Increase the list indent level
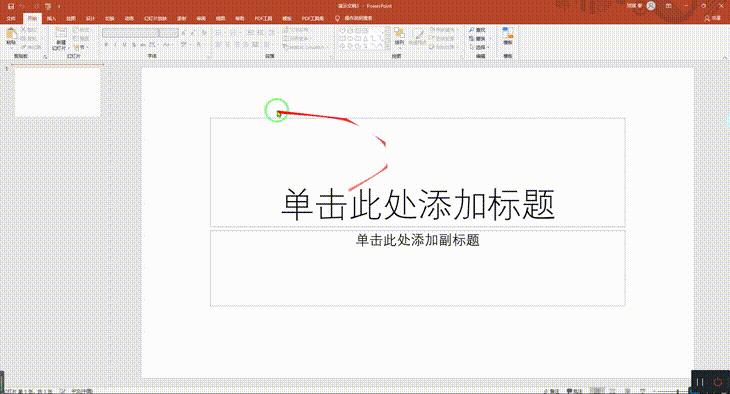The width and height of the screenshot is (730, 394). pyautogui.click(x=260, y=33)
